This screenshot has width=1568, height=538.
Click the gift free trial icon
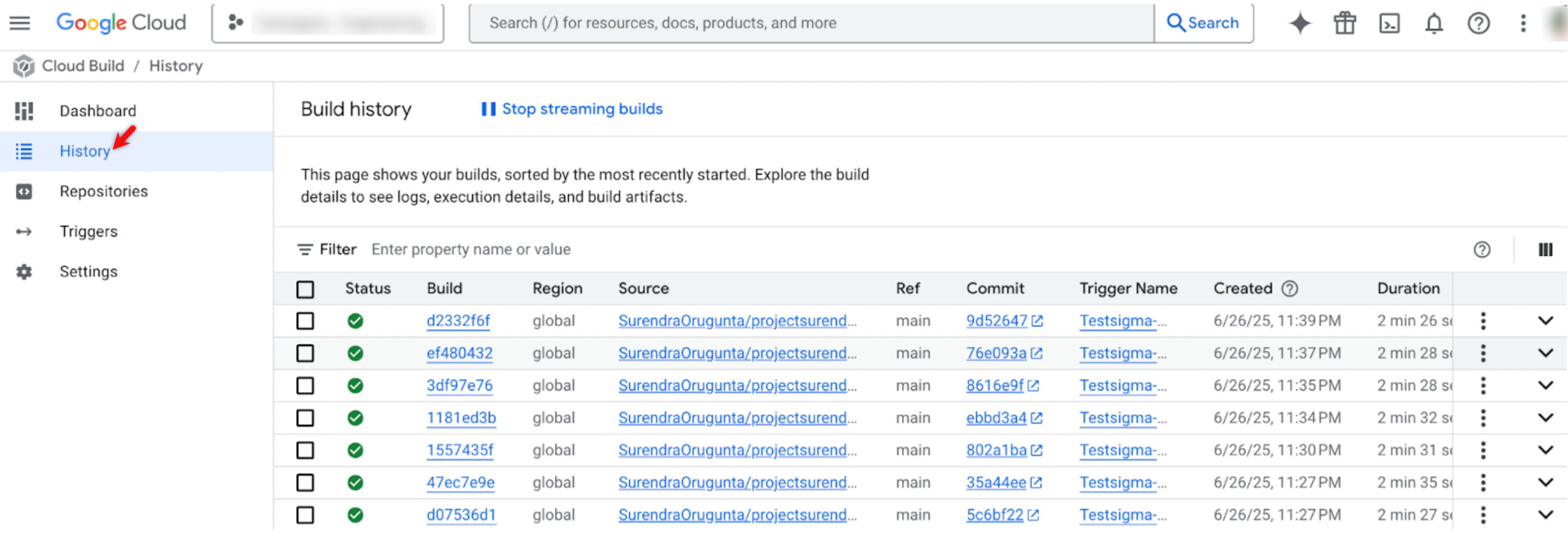pyautogui.click(x=1344, y=24)
